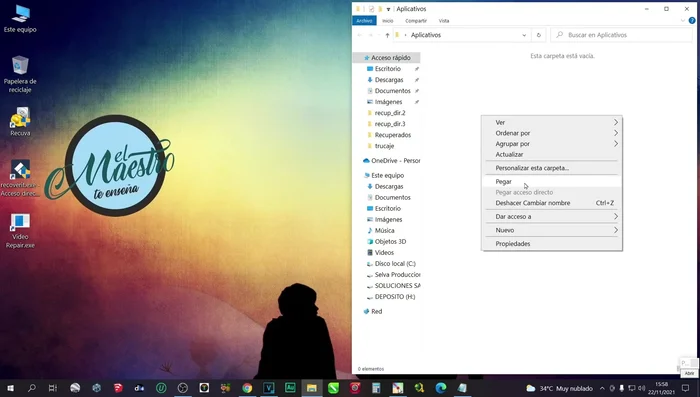Select the Recuva desktop shortcut
The width and height of the screenshot is (700, 397).
coord(20,121)
